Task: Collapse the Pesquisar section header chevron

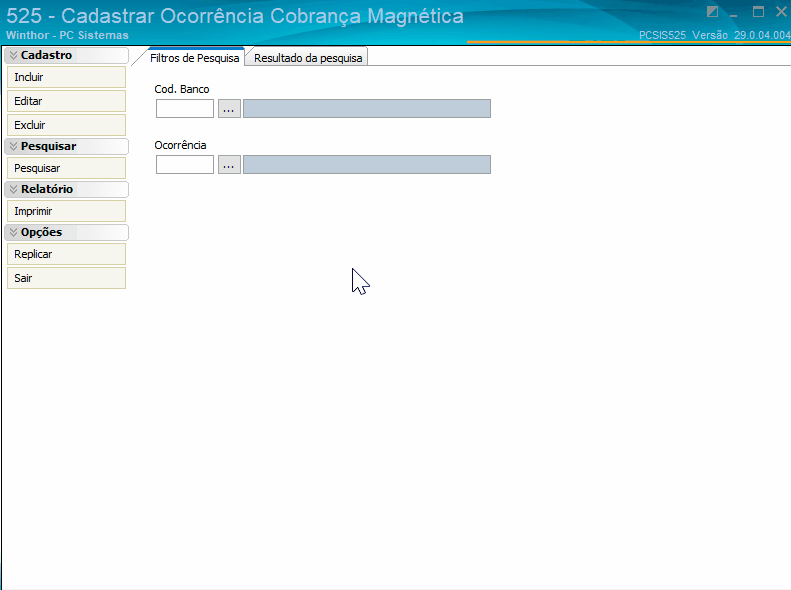Action: (x=14, y=146)
